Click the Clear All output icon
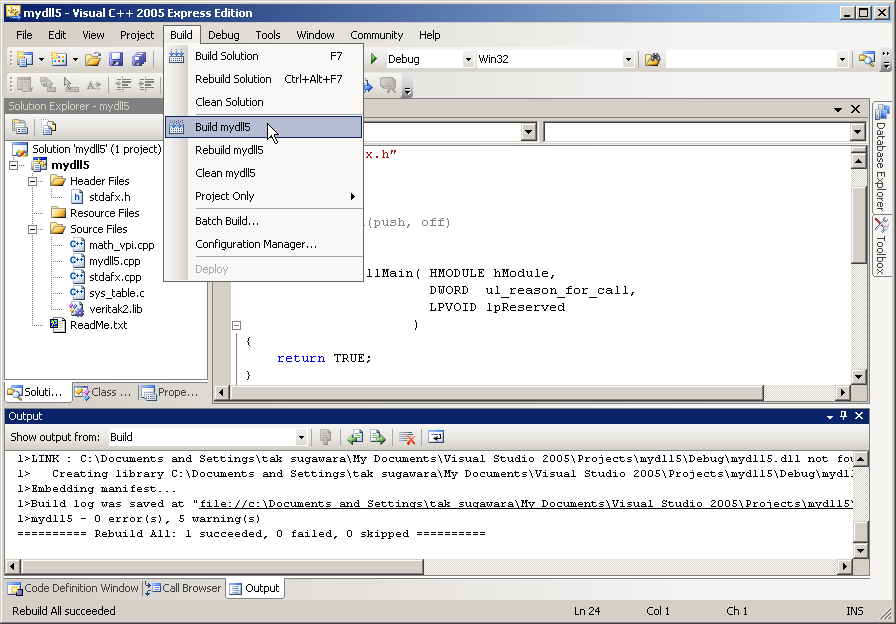This screenshot has height=624, width=896. [407, 437]
